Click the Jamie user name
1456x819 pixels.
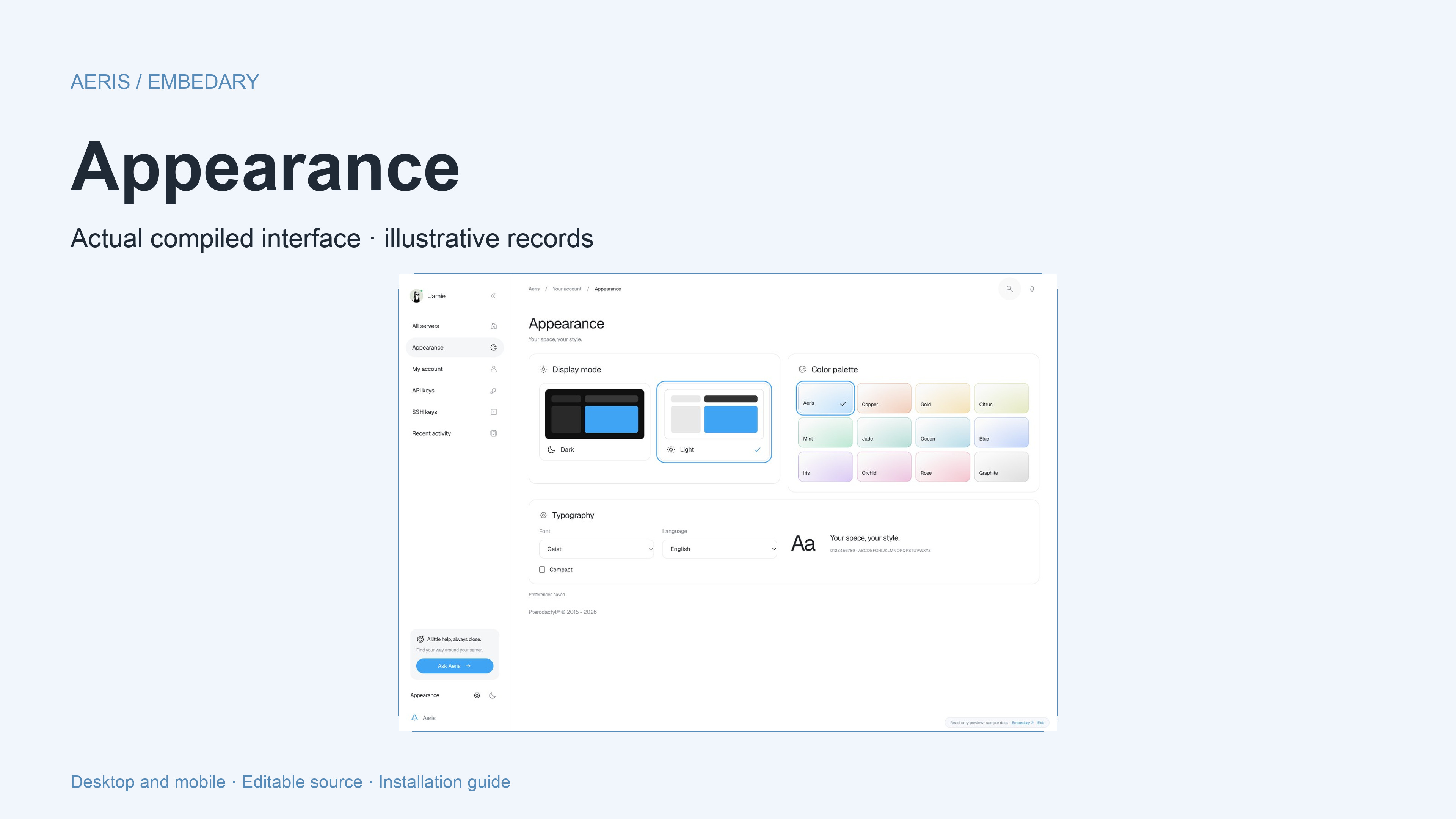(436, 296)
